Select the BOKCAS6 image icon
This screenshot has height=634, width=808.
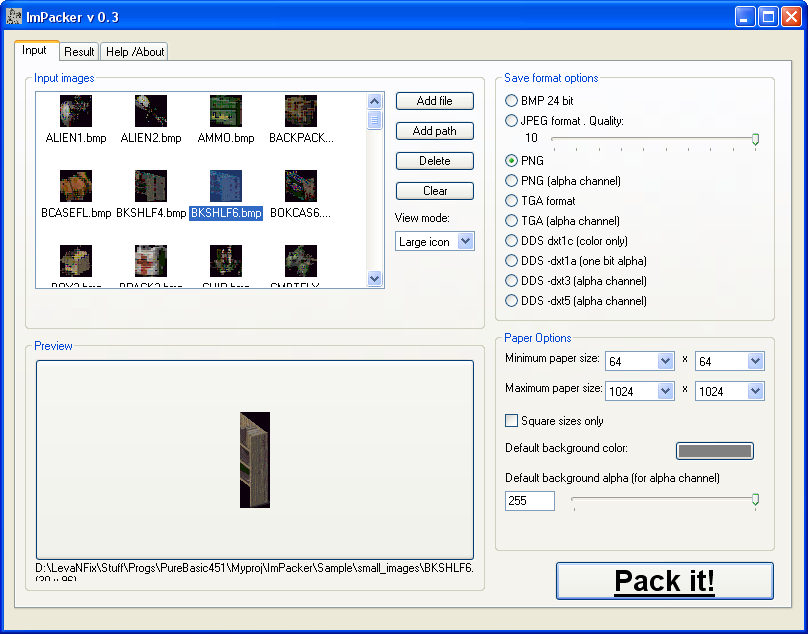[301, 186]
